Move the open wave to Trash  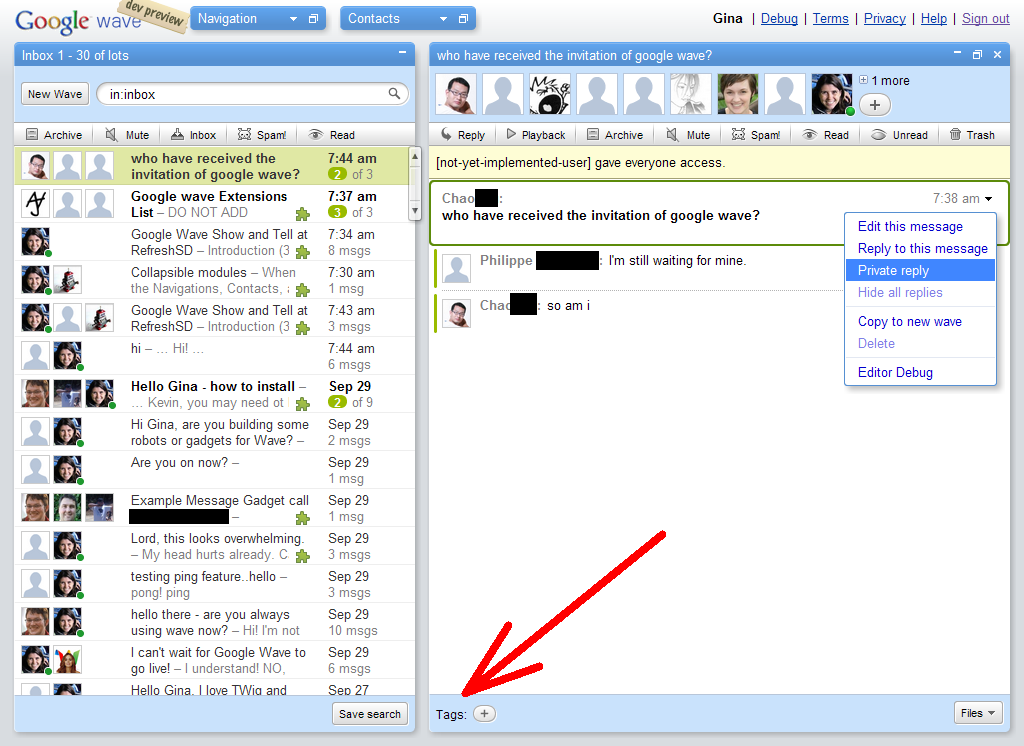click(971, 135)
